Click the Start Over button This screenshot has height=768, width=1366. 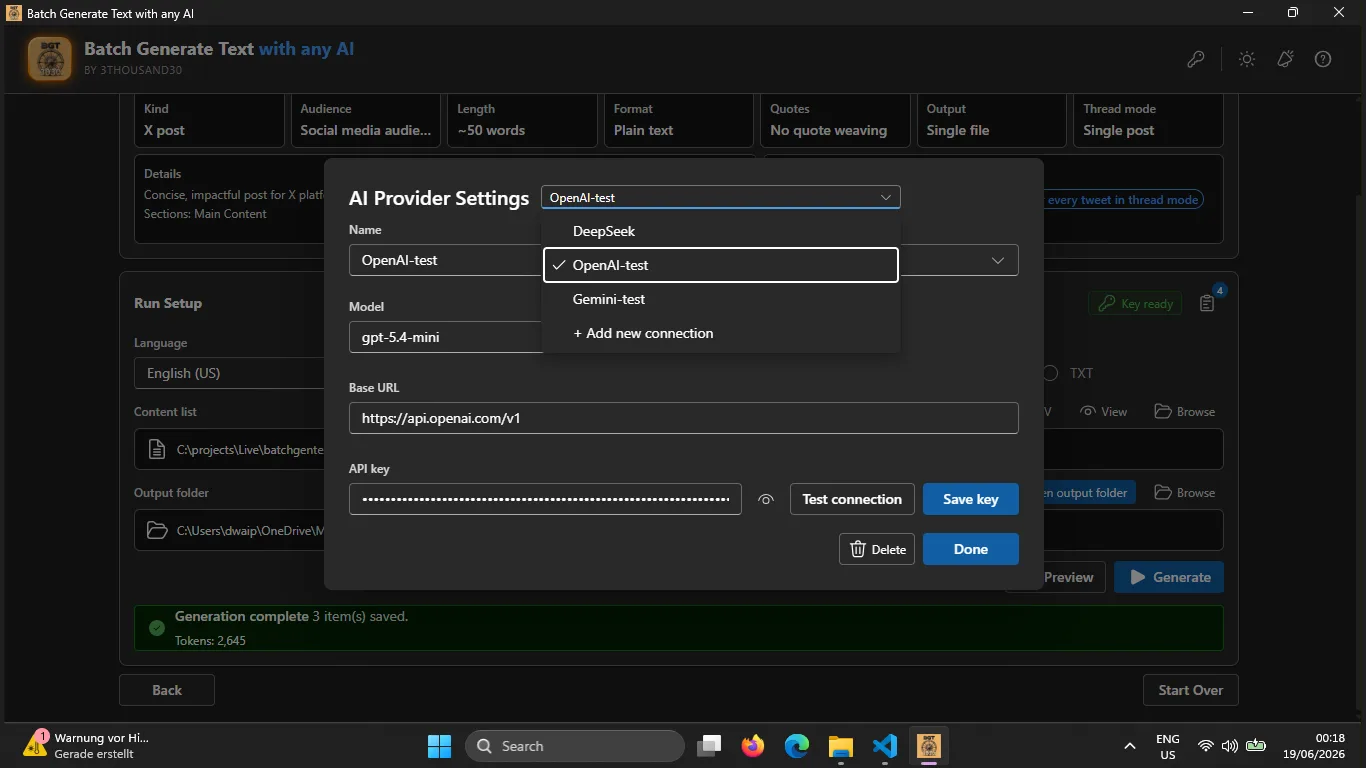pos(1190,690)
